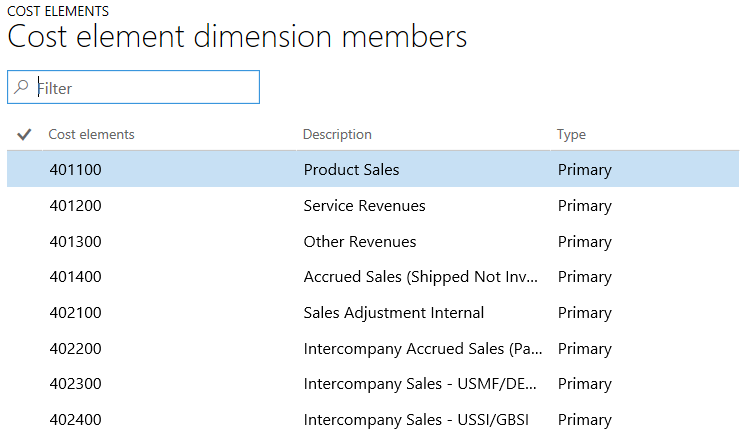Screen dimensions: 747x438
Task: Click Primary type in 401100 row
Action: coord(585,170)
